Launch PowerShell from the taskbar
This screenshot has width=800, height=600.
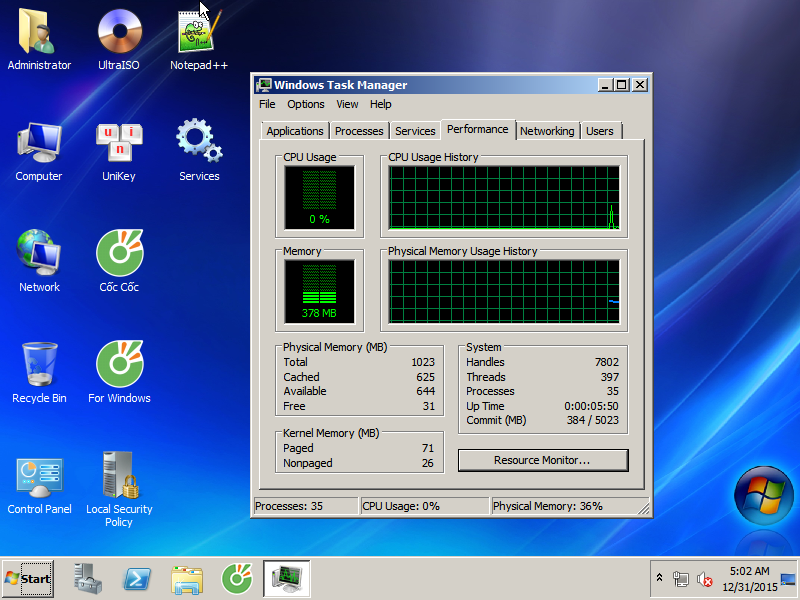tap(137, 579)
